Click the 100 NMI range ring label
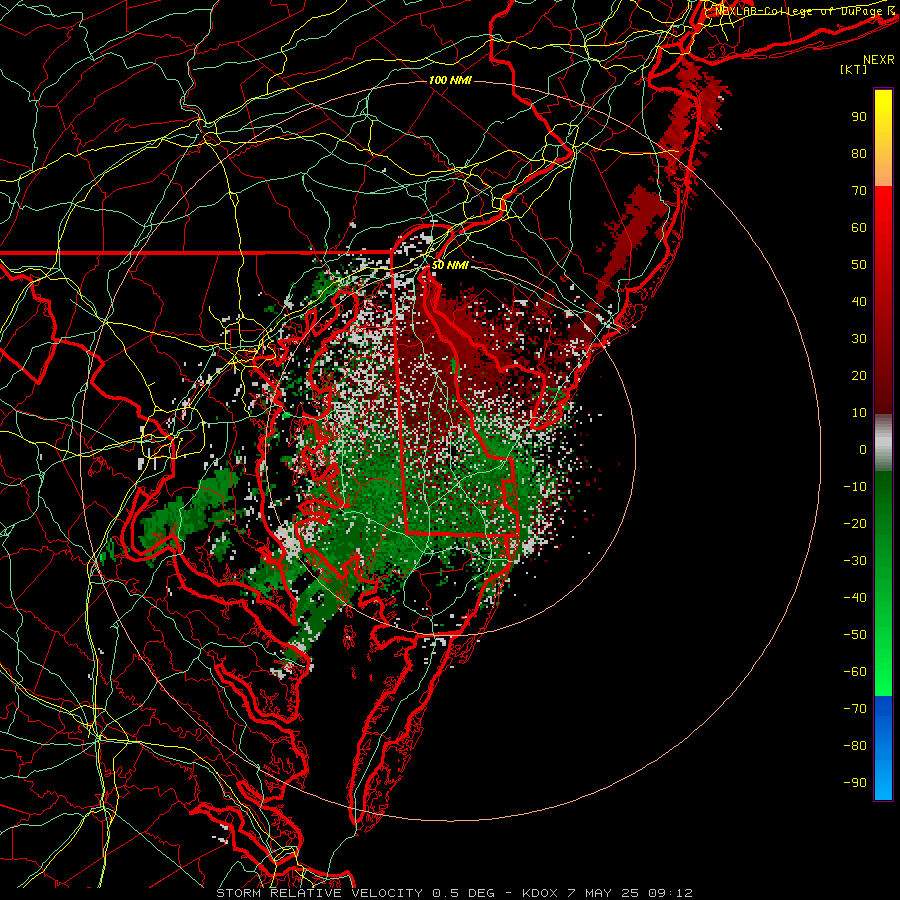This screenshot has height=900, width=900. [x=450, y=80]
